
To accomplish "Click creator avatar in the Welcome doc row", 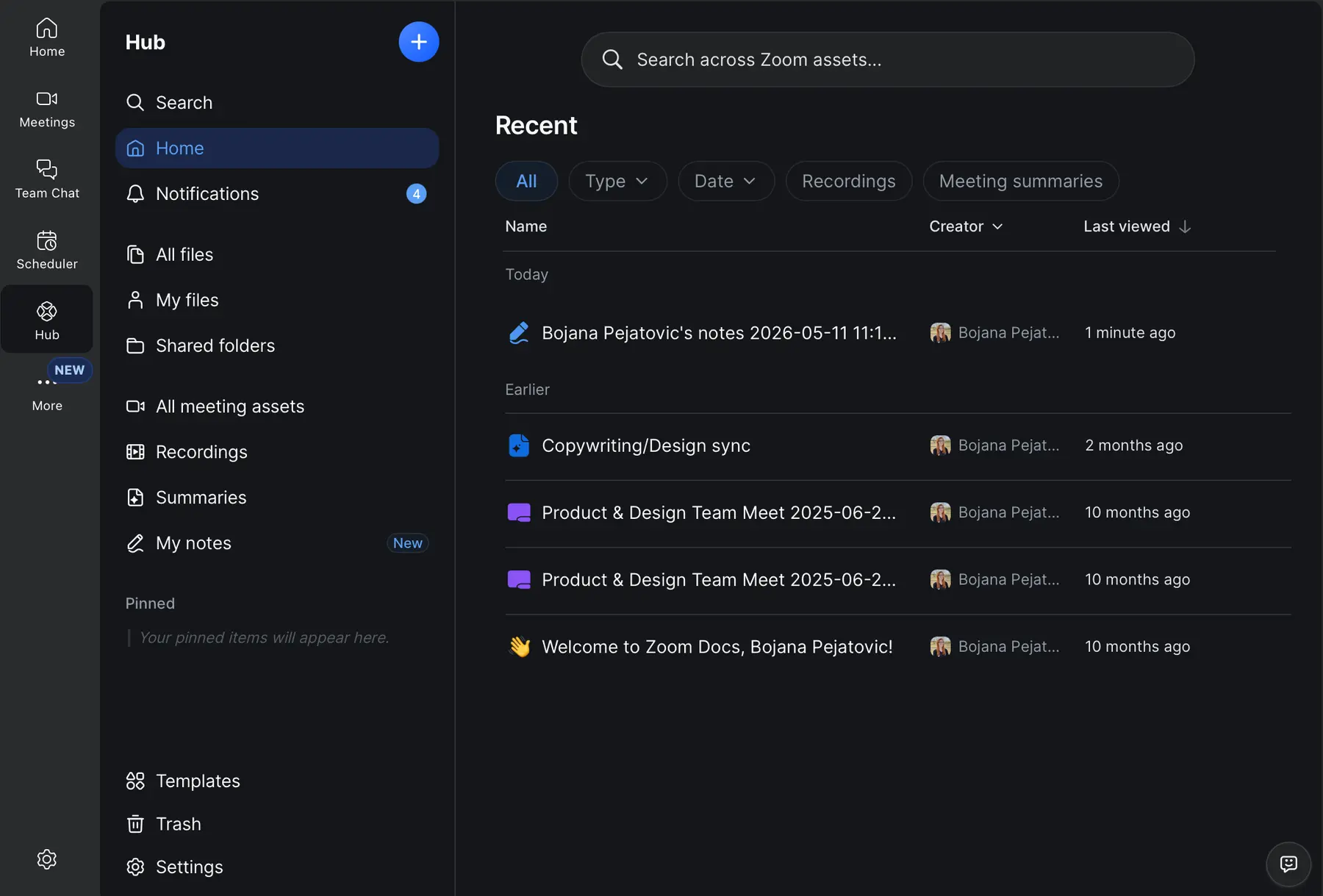I will click(941, 647).
